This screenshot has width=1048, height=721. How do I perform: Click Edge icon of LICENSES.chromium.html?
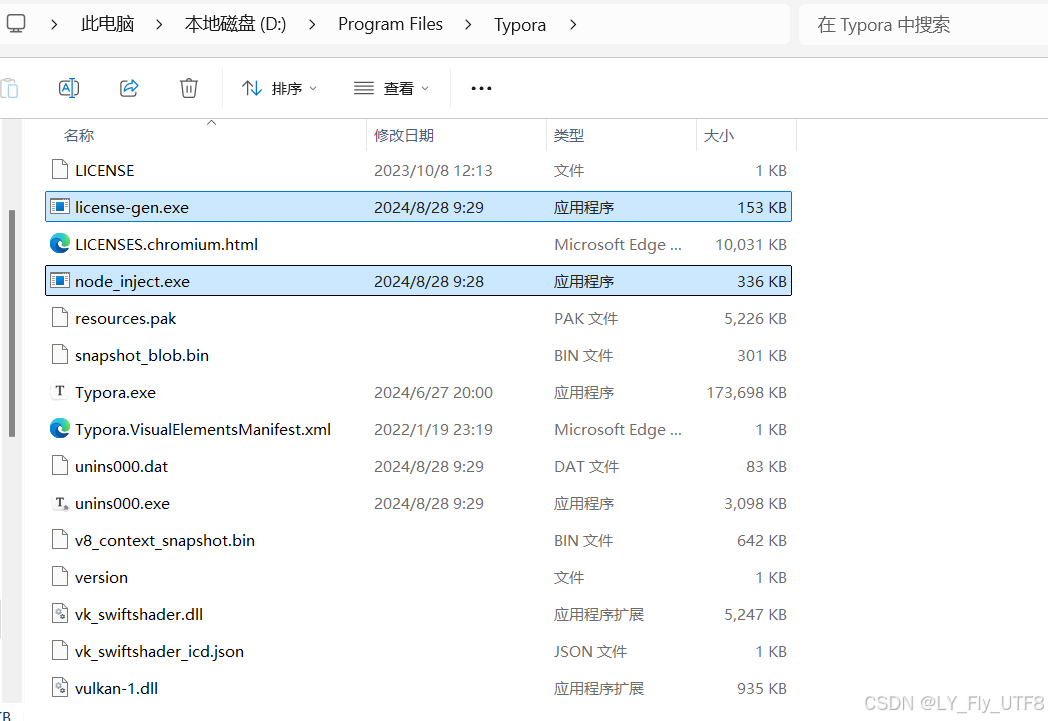click(x=59, y=243)
